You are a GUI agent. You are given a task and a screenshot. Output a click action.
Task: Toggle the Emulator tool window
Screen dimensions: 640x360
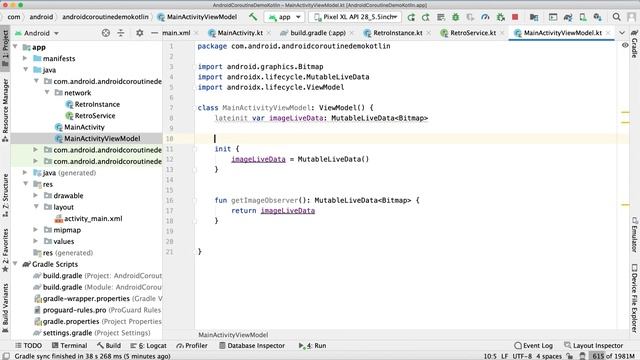(x=634, y=234)
